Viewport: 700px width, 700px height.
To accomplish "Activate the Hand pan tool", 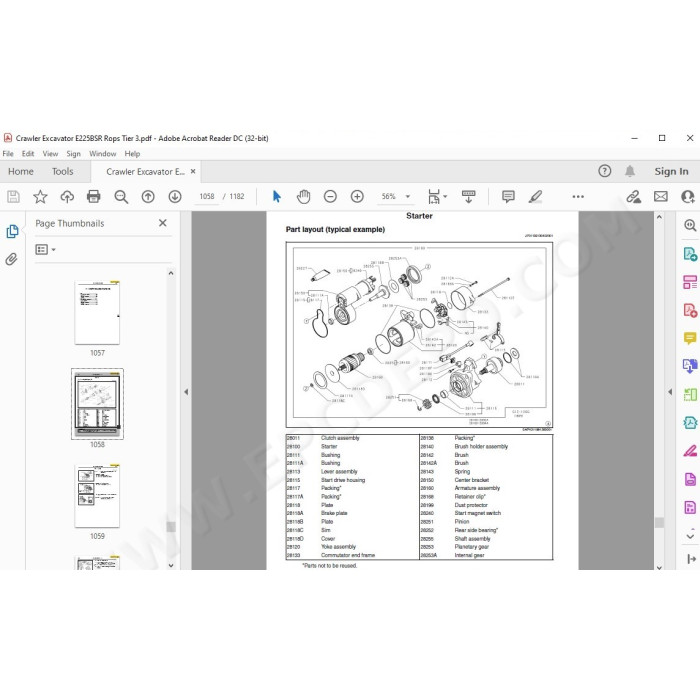I will tap(304, 196).
